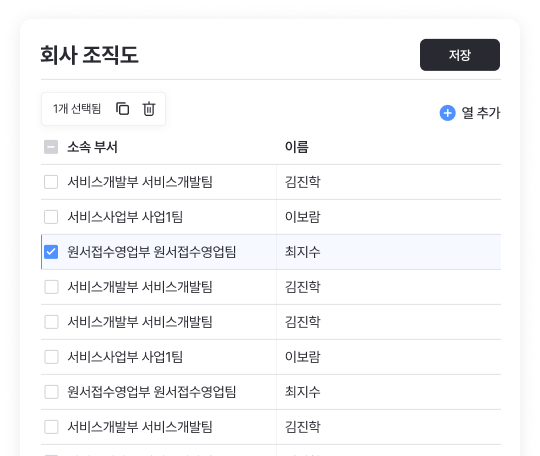Check the first 서비스사업부 사업1팀 checkbox

click(51, 217)
